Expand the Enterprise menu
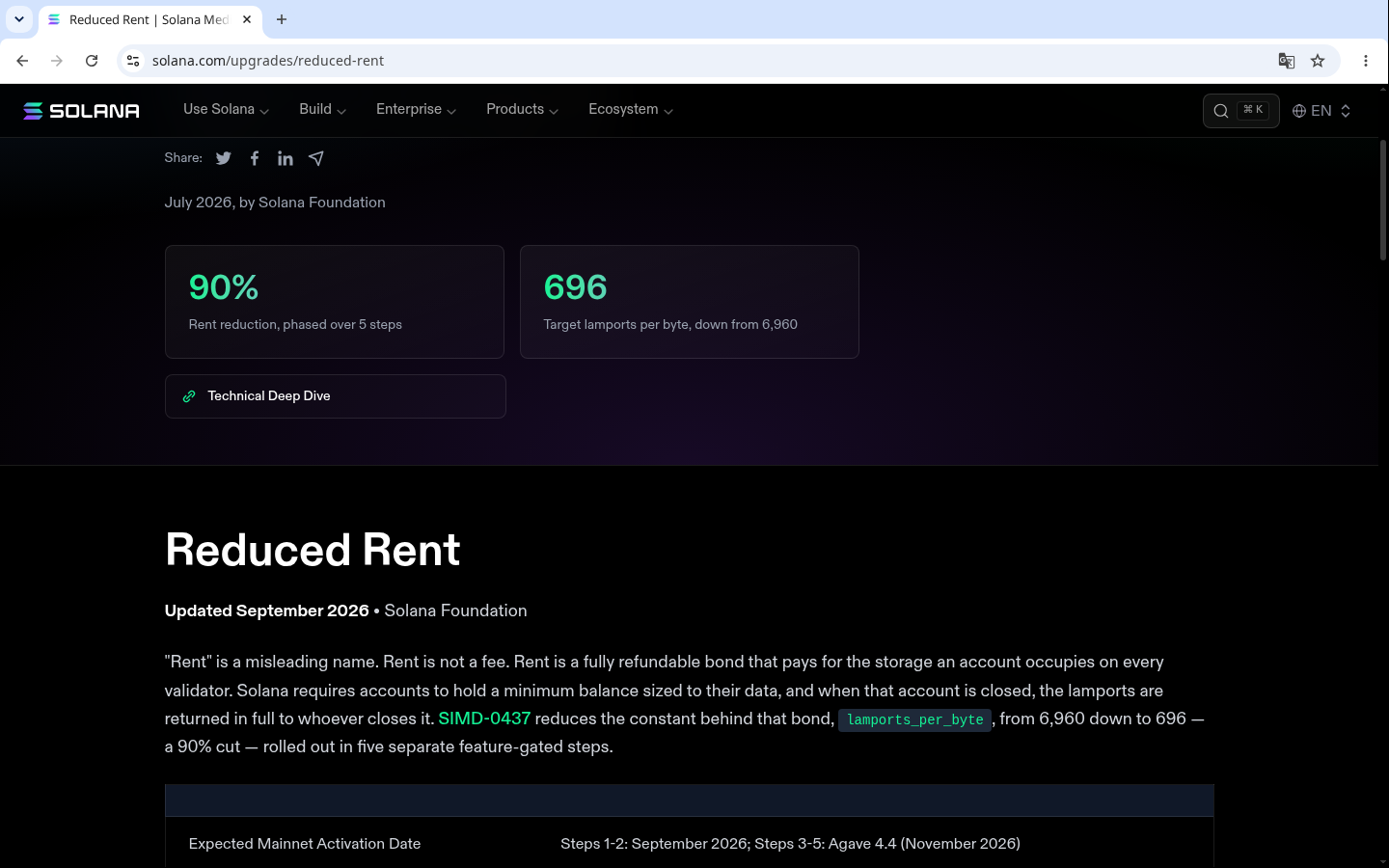The image size is (1389, 868). point(416,110)
